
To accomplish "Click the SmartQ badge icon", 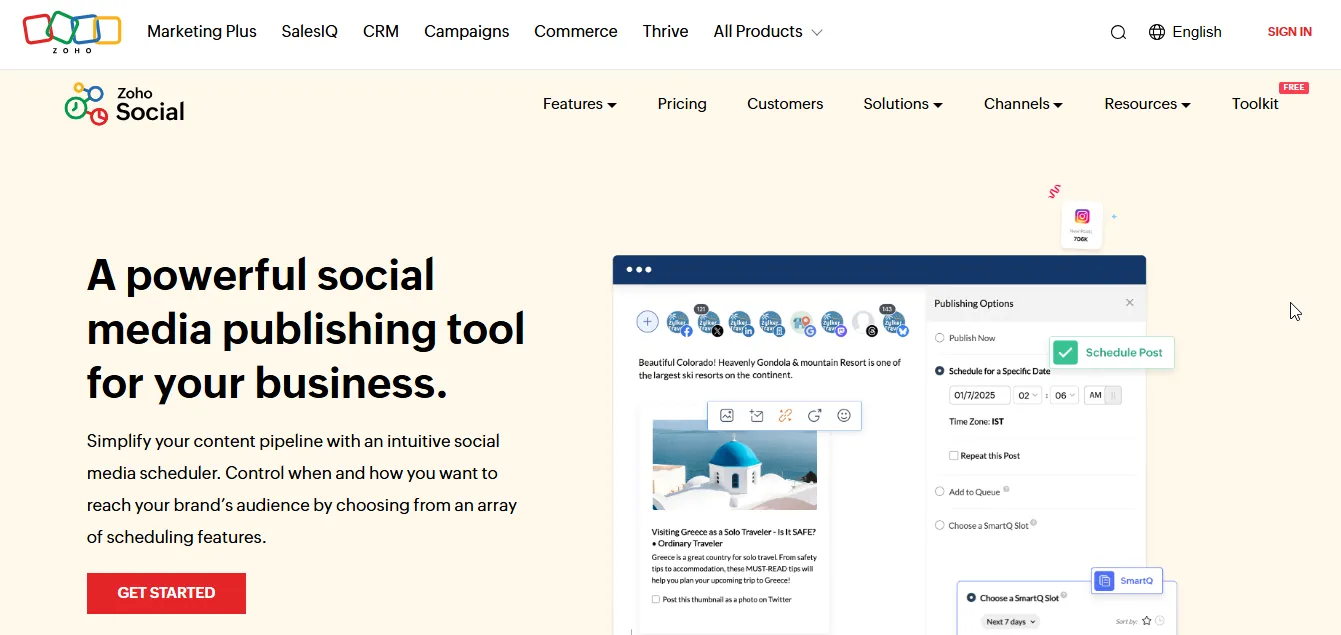I will pyautogui.click(x=1105, y=581).
